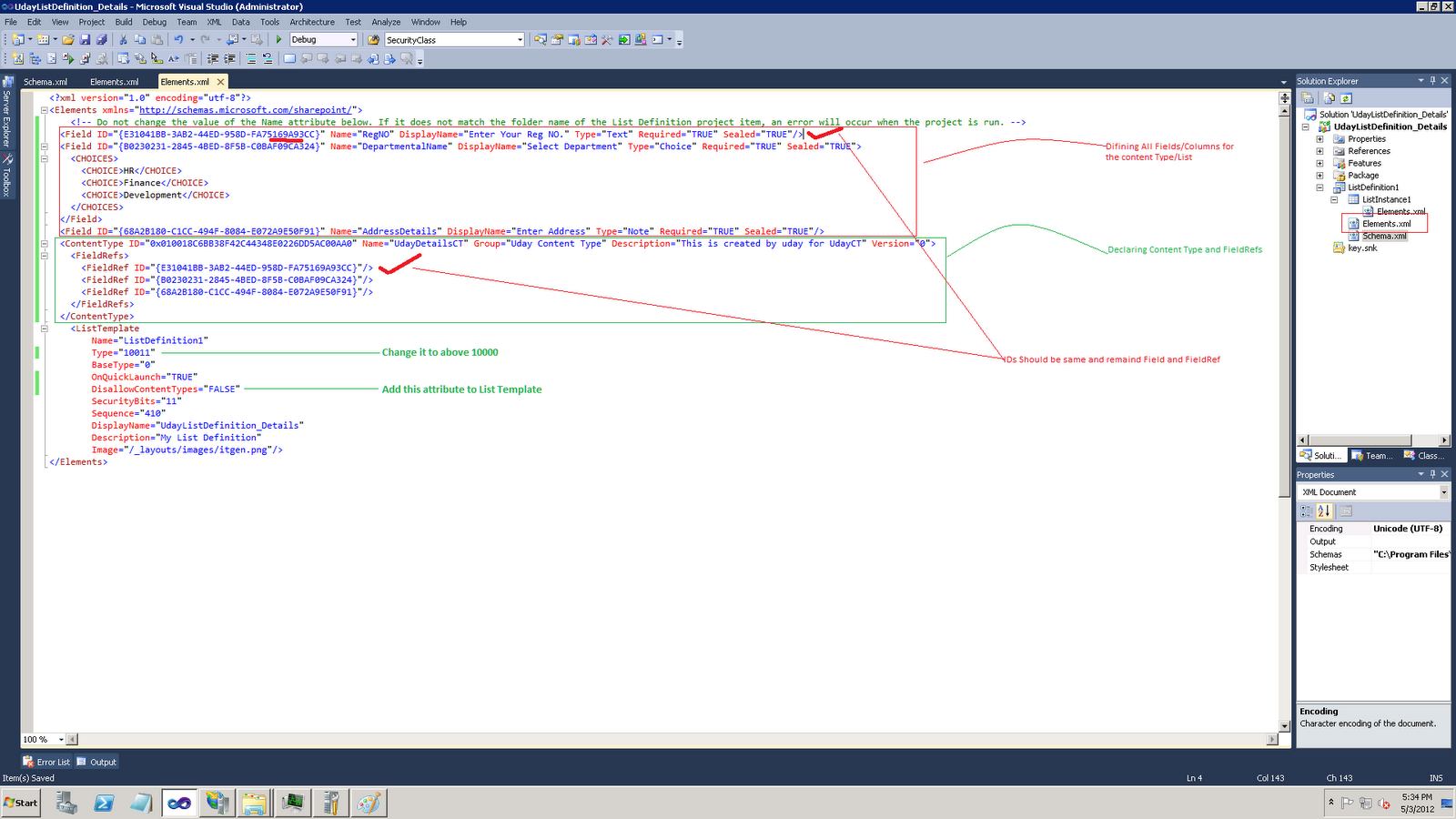Open the Help menu
Viewport: 1456px width, 819px height.
[x=459, y=22]
